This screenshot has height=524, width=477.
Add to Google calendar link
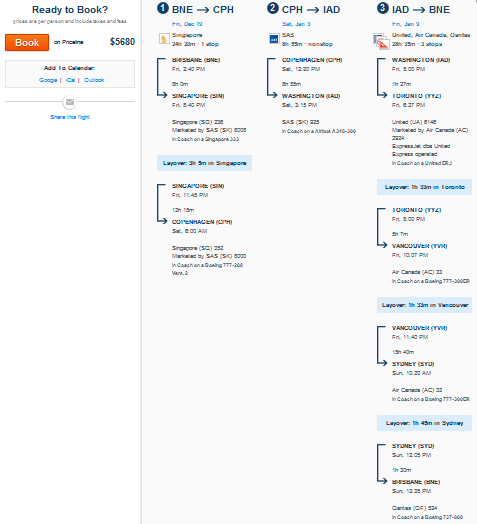[48, 80]
